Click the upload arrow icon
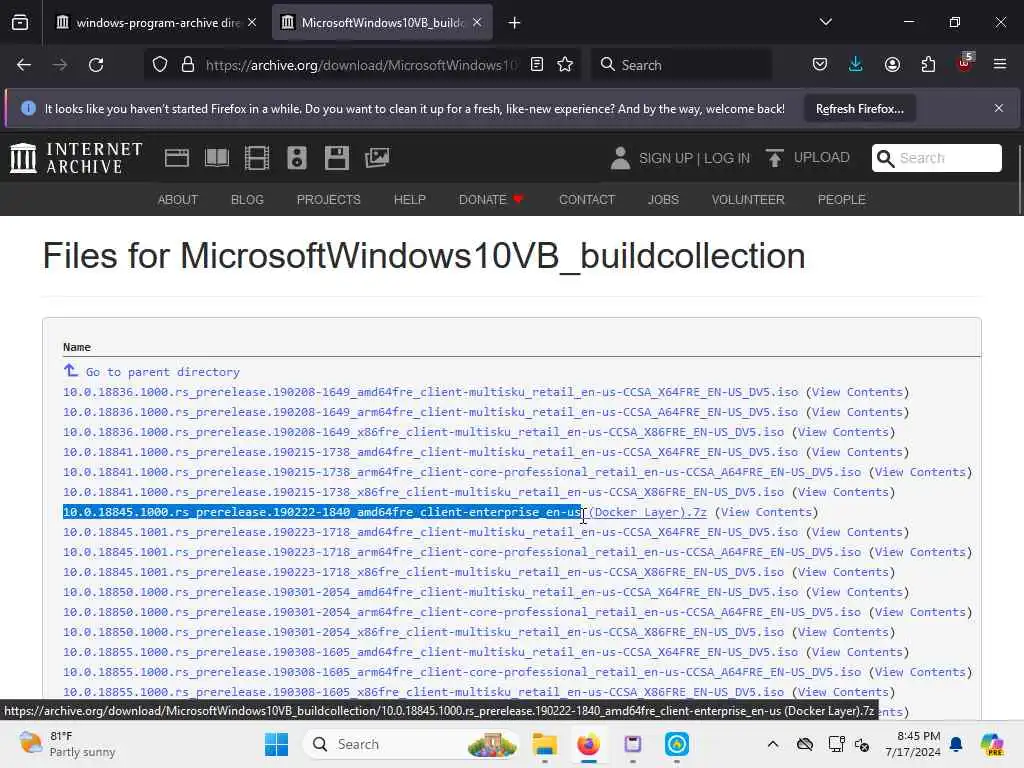1024x768 pixels. [775, 158]
